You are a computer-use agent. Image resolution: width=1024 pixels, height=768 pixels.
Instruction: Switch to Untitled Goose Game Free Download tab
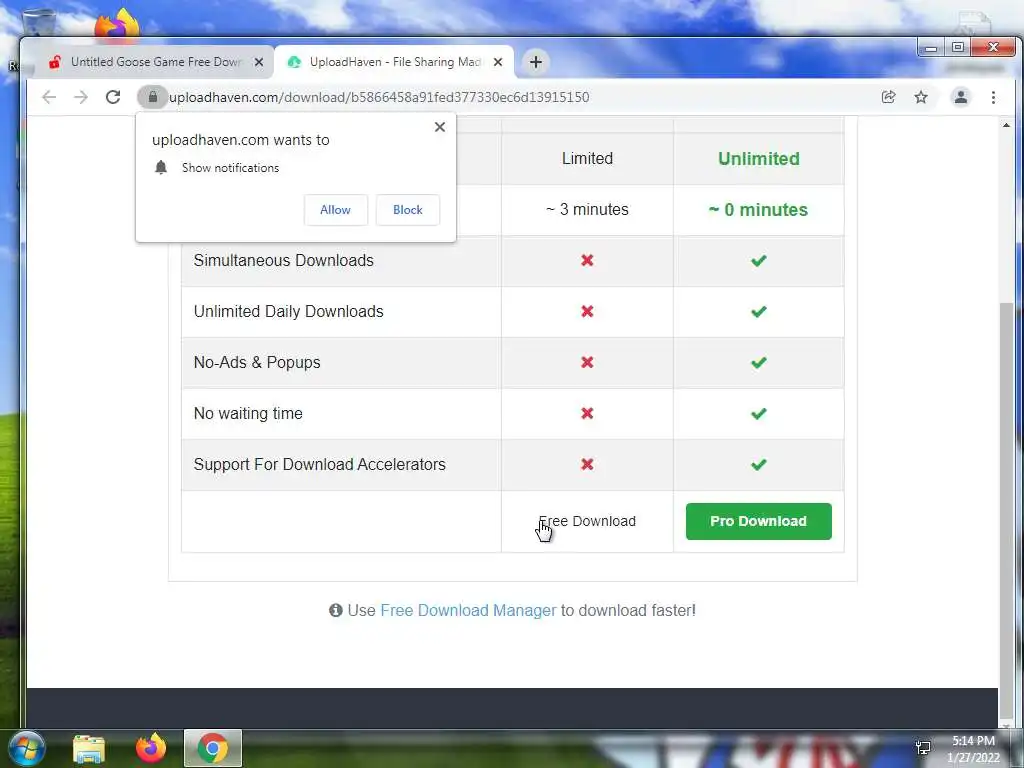point(155,62)
